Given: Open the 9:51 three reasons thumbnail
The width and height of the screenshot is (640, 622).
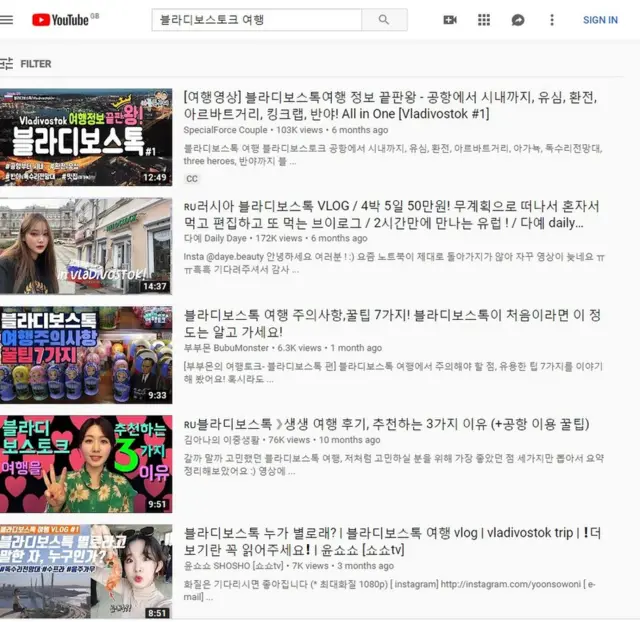Looking at the screenshot, I should click(x=86, y=464).
